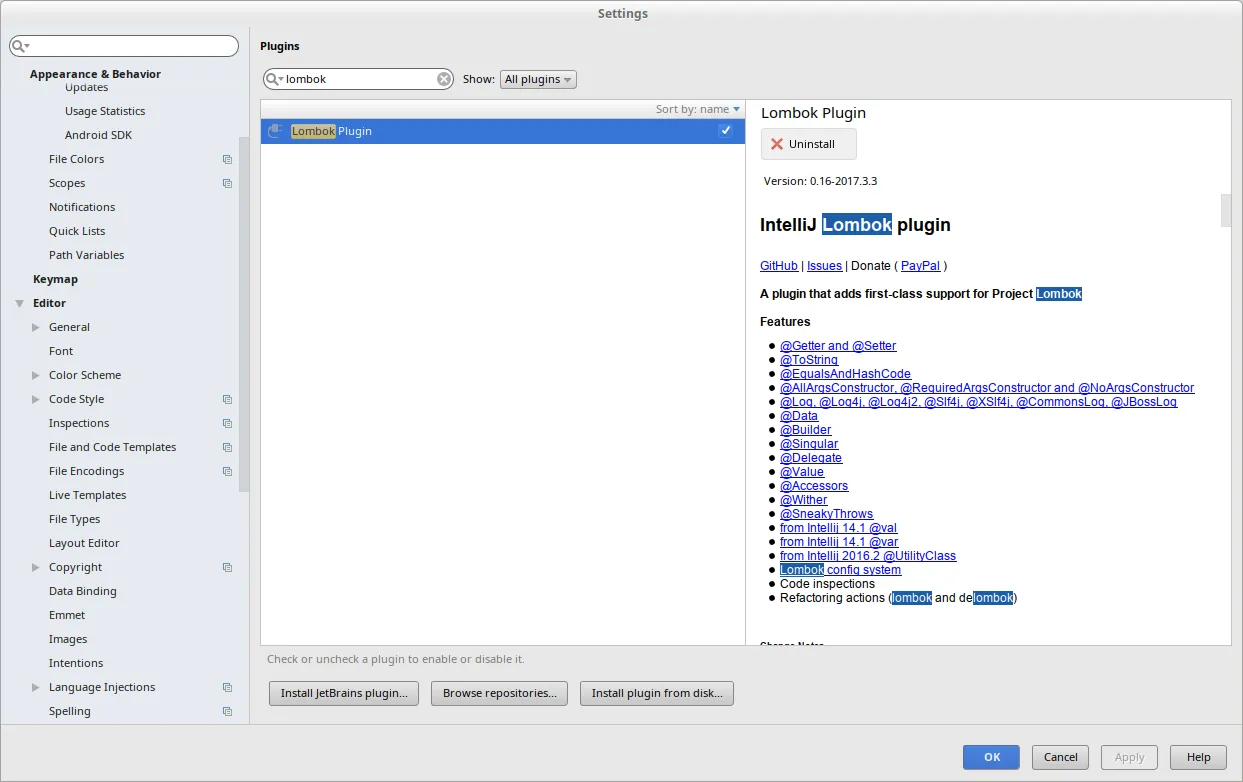1243x782 pixels.
Task: Confirm settings with OK button
Action: [x=991, y=757]
